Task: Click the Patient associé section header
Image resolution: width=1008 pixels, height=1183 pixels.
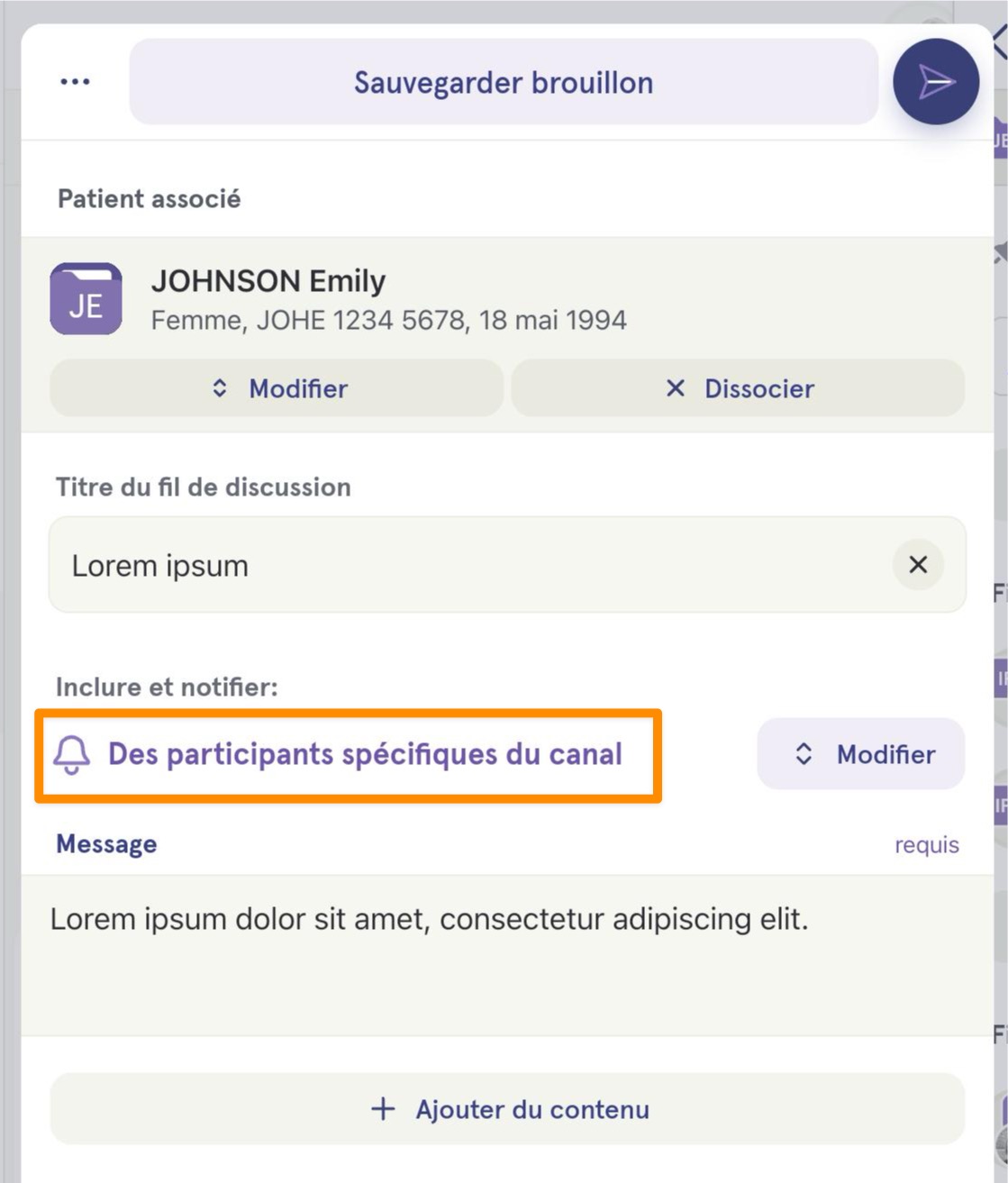Action: 150,199
